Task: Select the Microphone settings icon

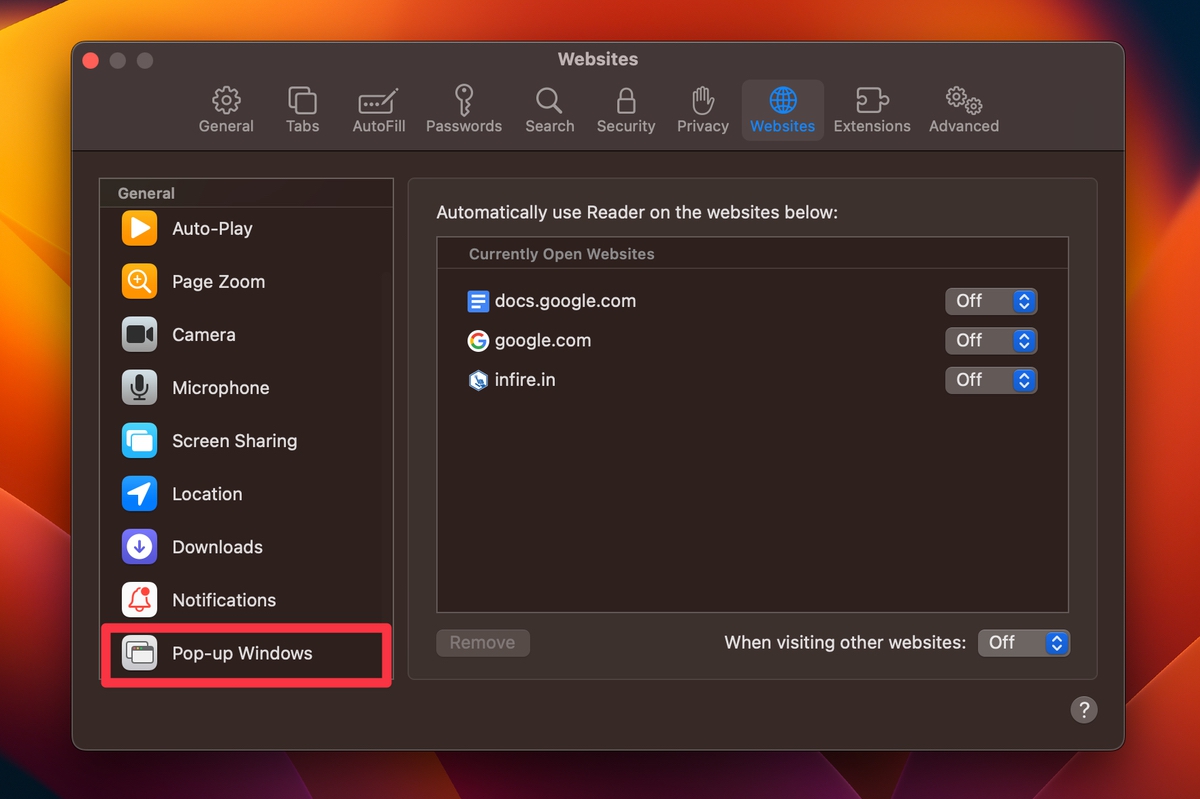Action: pyautogui.click(x=138, y=387)
